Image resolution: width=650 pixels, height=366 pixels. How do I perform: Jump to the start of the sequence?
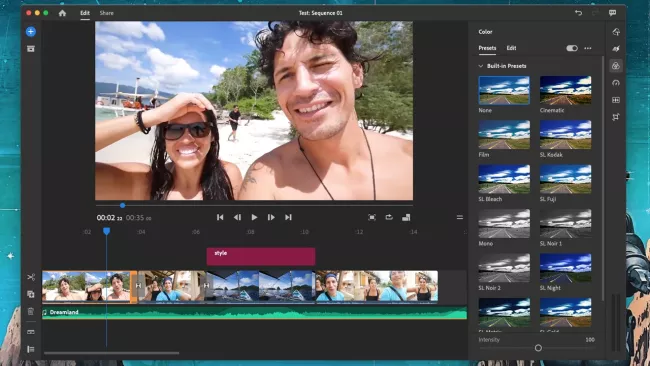point(220,217)
